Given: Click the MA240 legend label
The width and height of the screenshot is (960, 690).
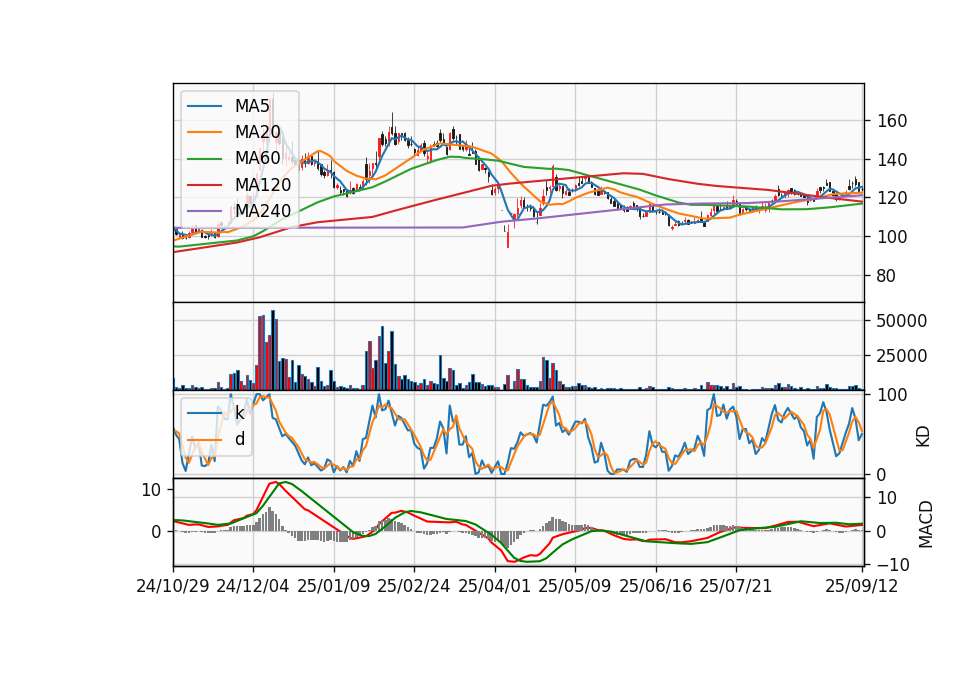Looking at the screenshot, I should coord(263,211).
